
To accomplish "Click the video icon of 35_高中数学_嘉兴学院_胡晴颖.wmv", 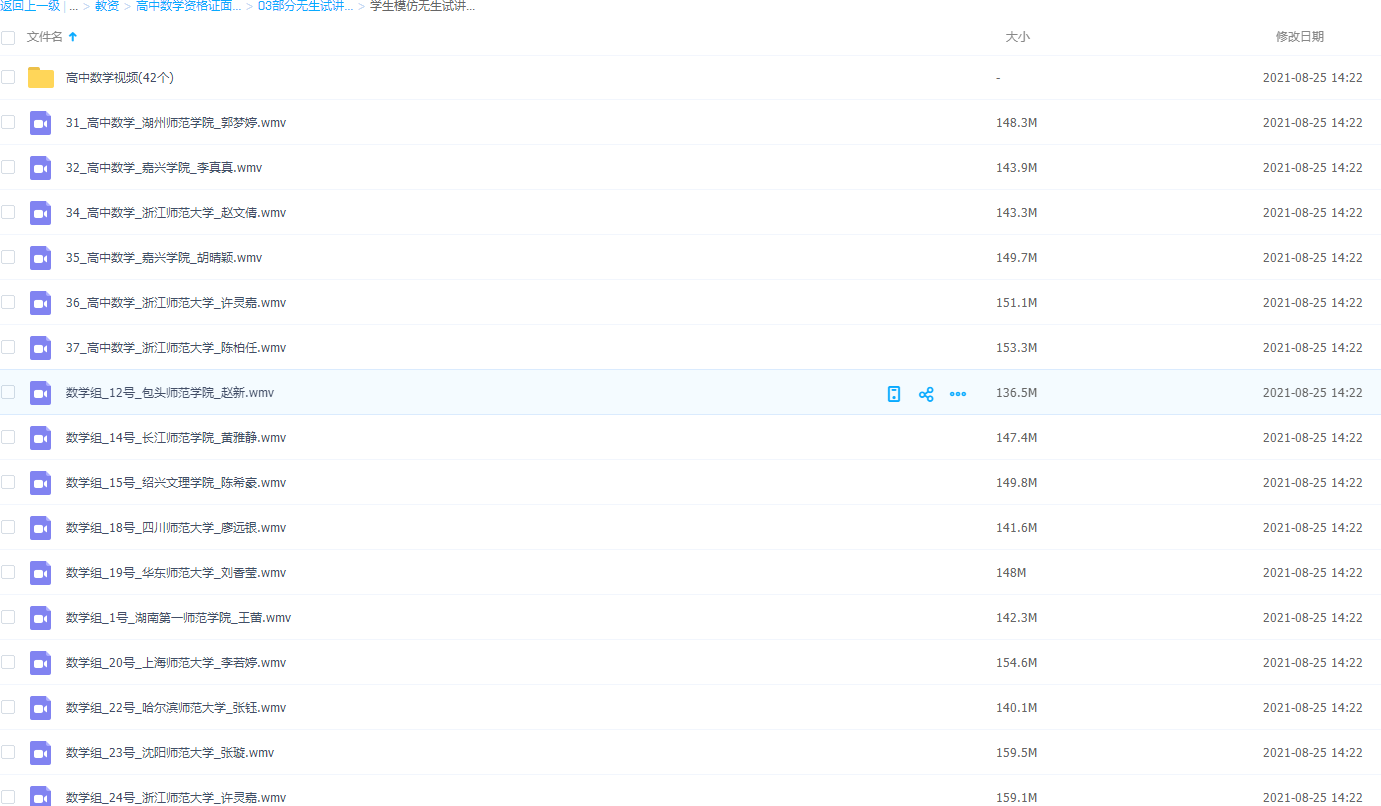I will [40, 258].
